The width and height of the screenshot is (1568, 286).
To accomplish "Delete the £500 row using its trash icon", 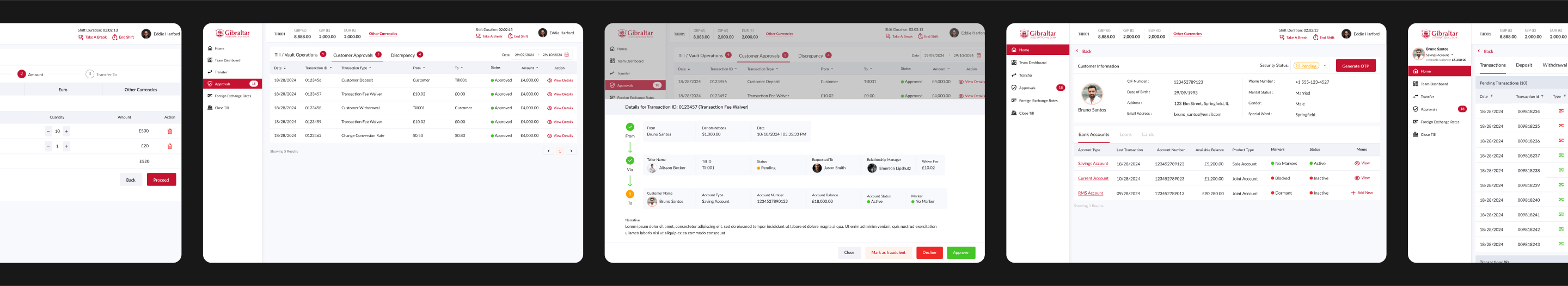I will [170, 132].
